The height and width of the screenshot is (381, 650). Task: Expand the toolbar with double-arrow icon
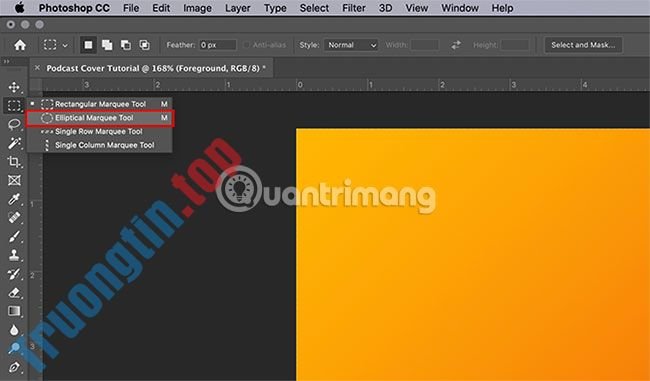[6, 61]
